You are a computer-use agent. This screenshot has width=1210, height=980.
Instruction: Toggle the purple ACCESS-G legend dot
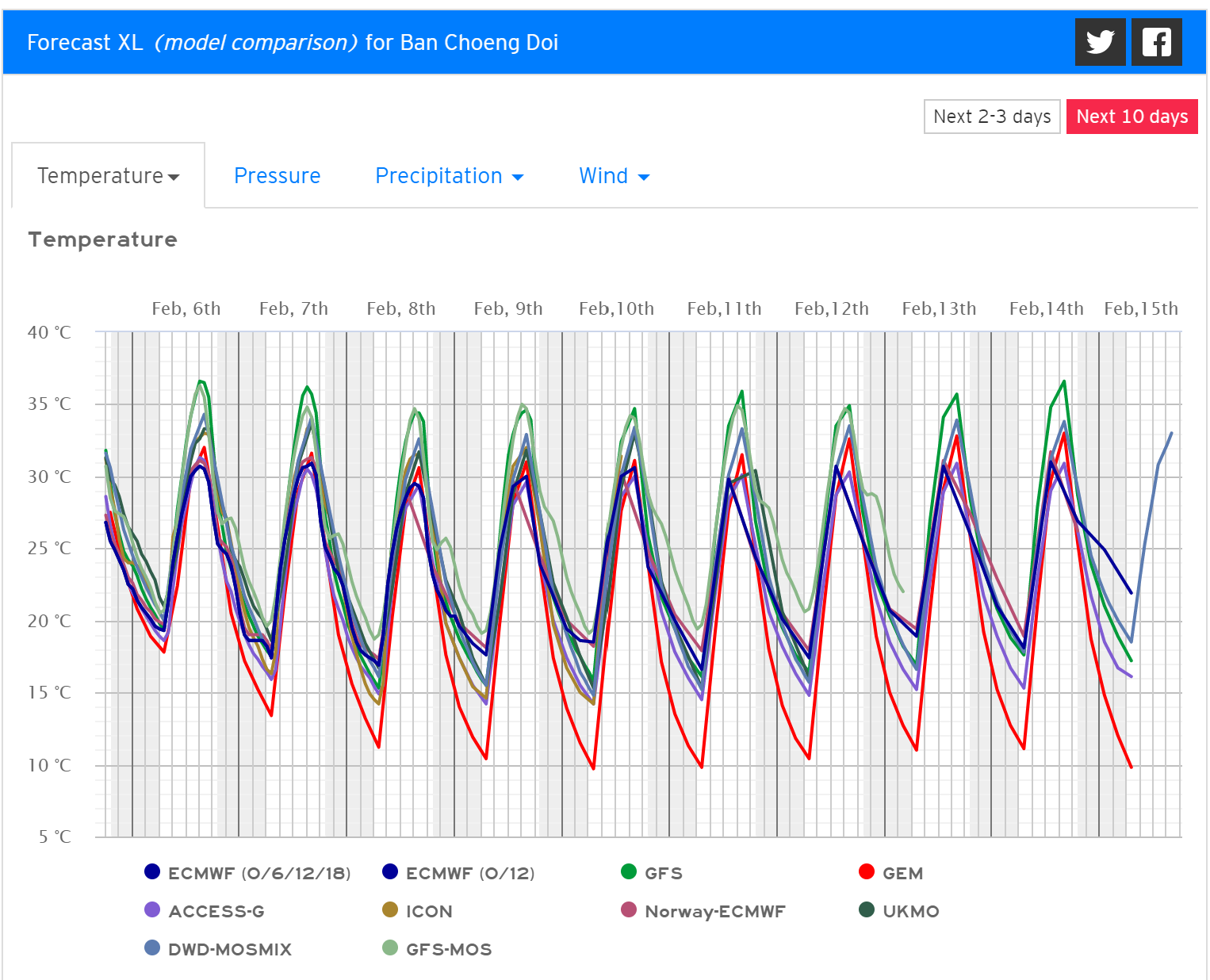click(152, 910)
